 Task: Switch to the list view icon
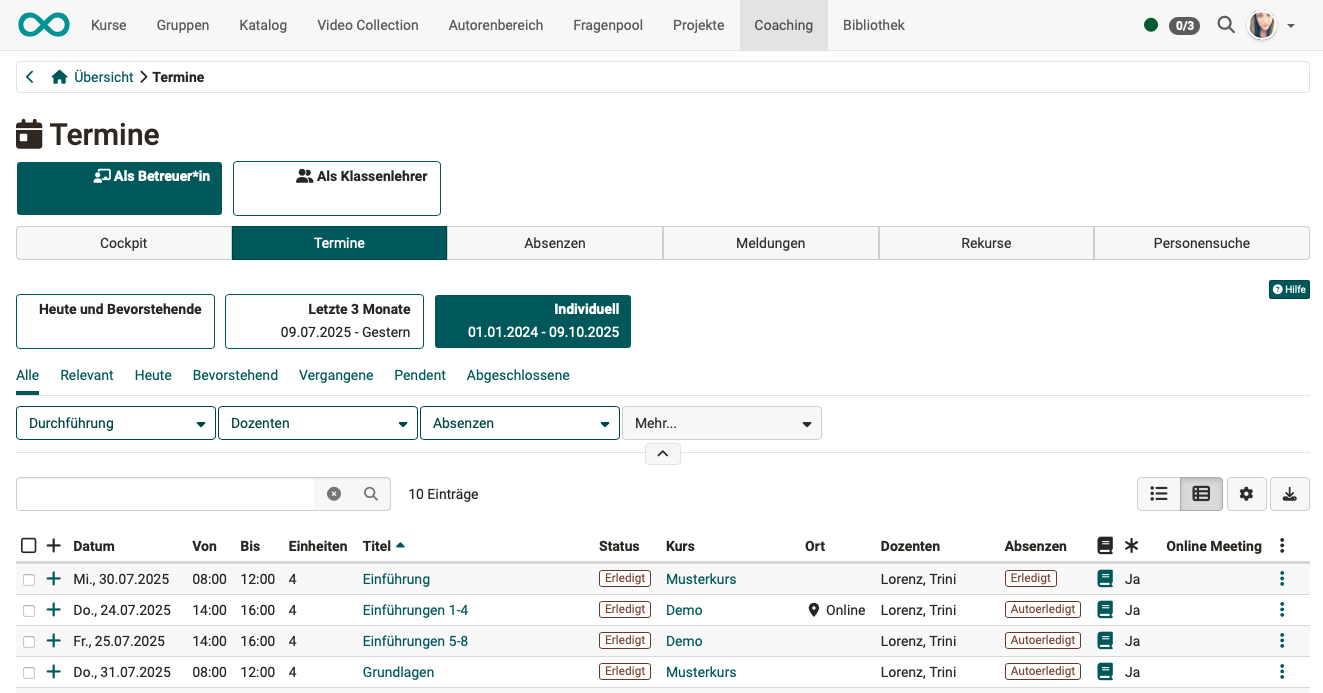pos(1158,493)
